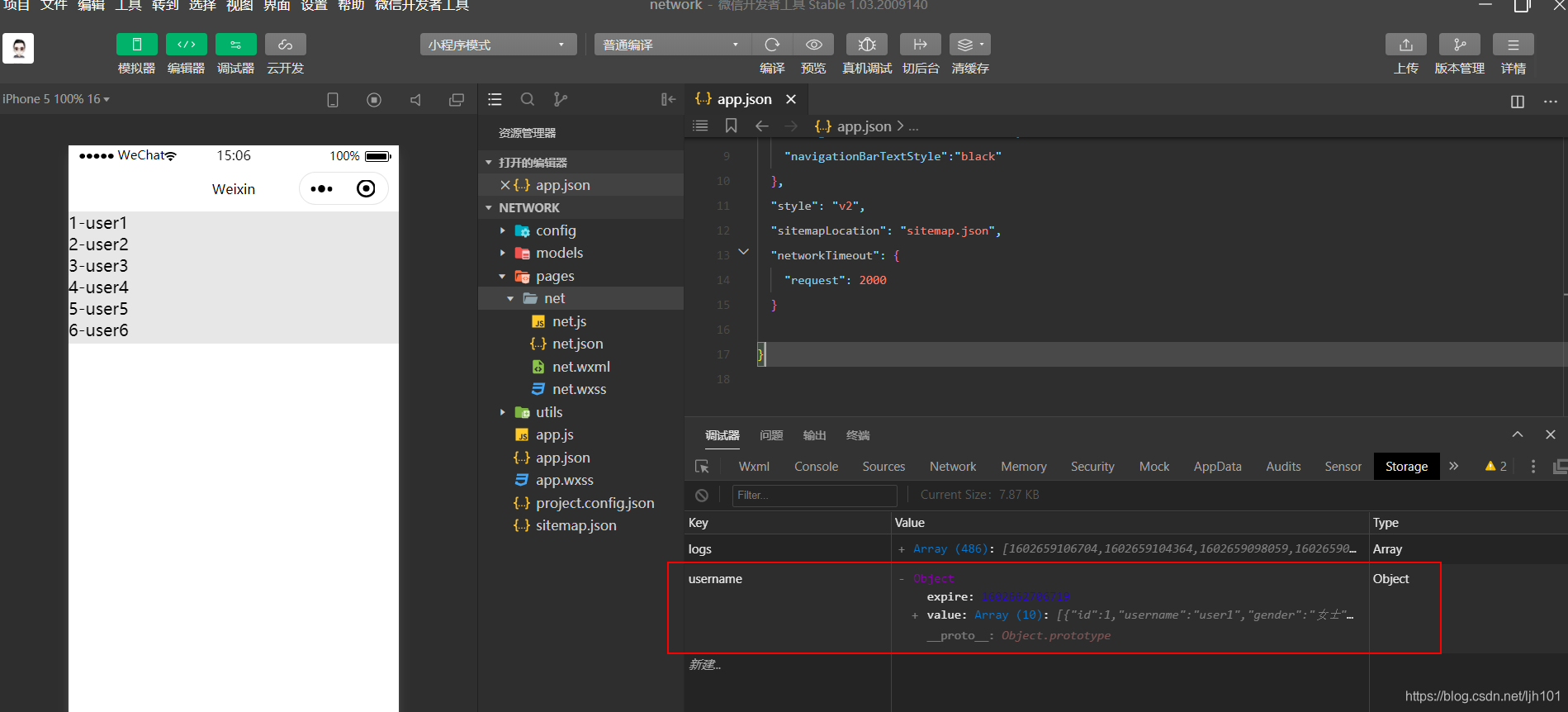Open net.wxss file

point(580,389)
